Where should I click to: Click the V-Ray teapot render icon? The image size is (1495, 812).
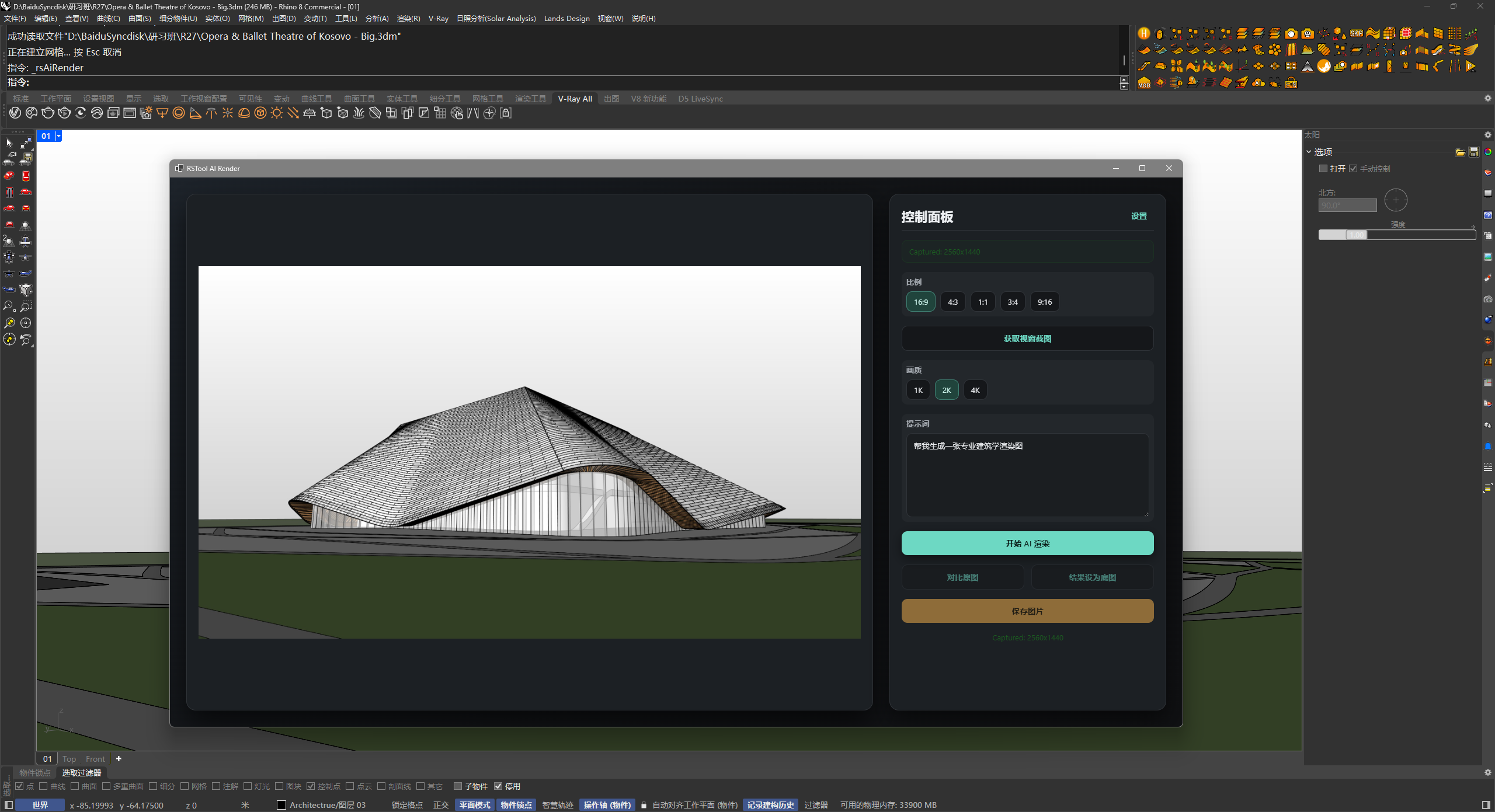pos(48,113)
